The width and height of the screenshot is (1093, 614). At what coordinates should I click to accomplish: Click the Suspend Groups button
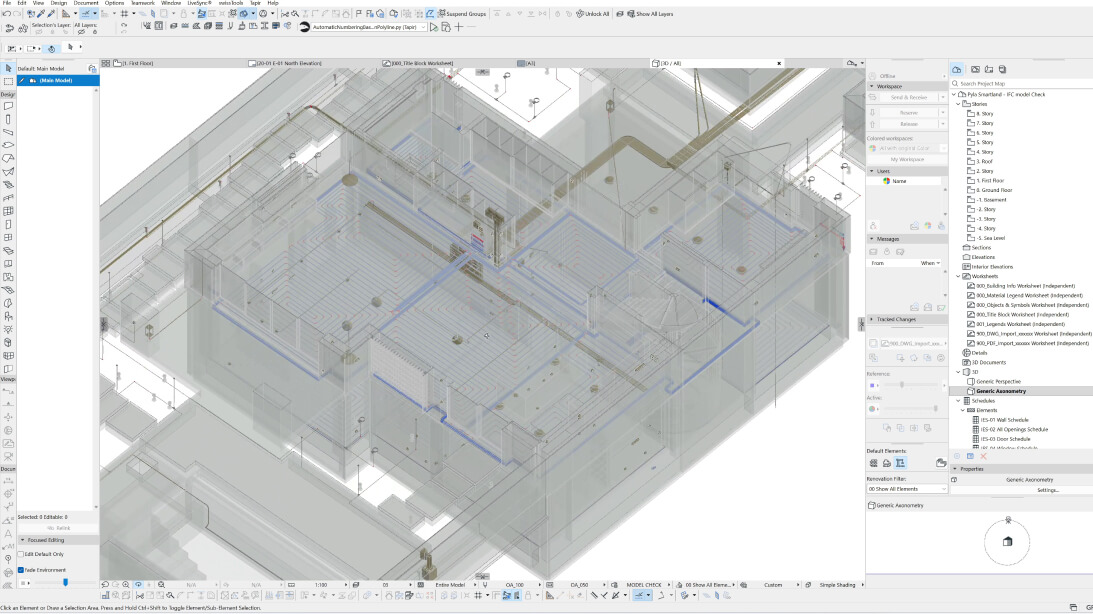click(461, 14)
